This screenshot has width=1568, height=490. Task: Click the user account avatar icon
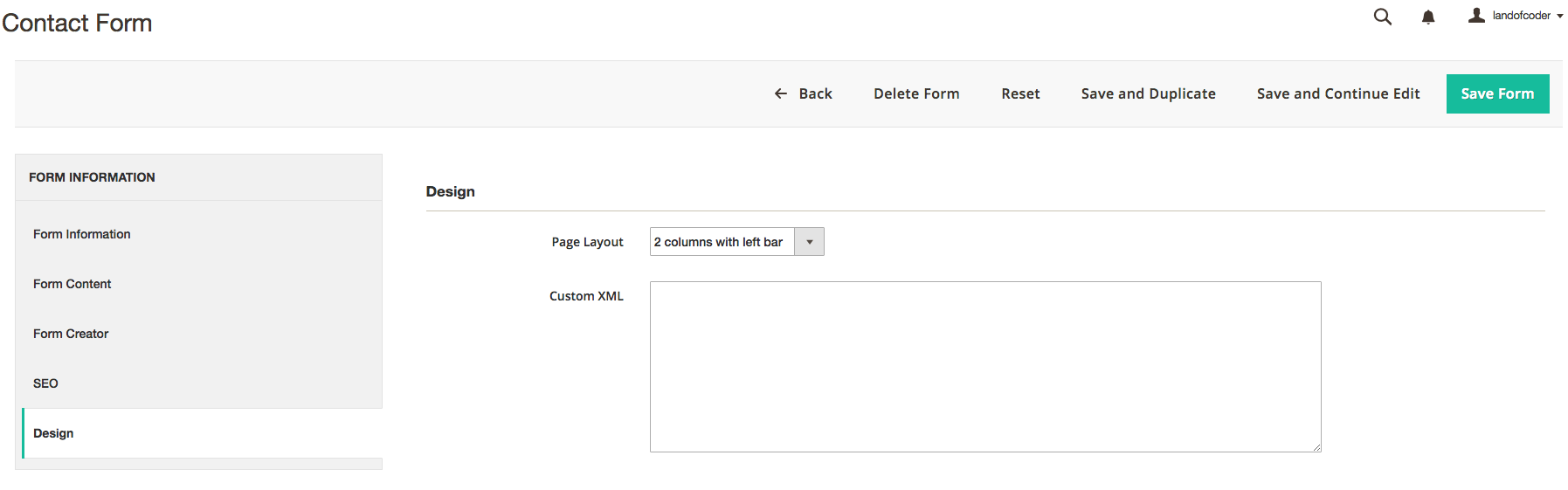[1476, 15]
